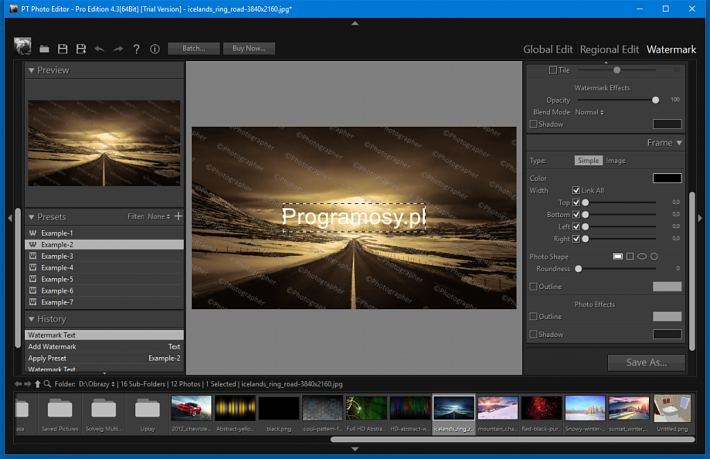Switch to the Regional Edit tab

609,49
